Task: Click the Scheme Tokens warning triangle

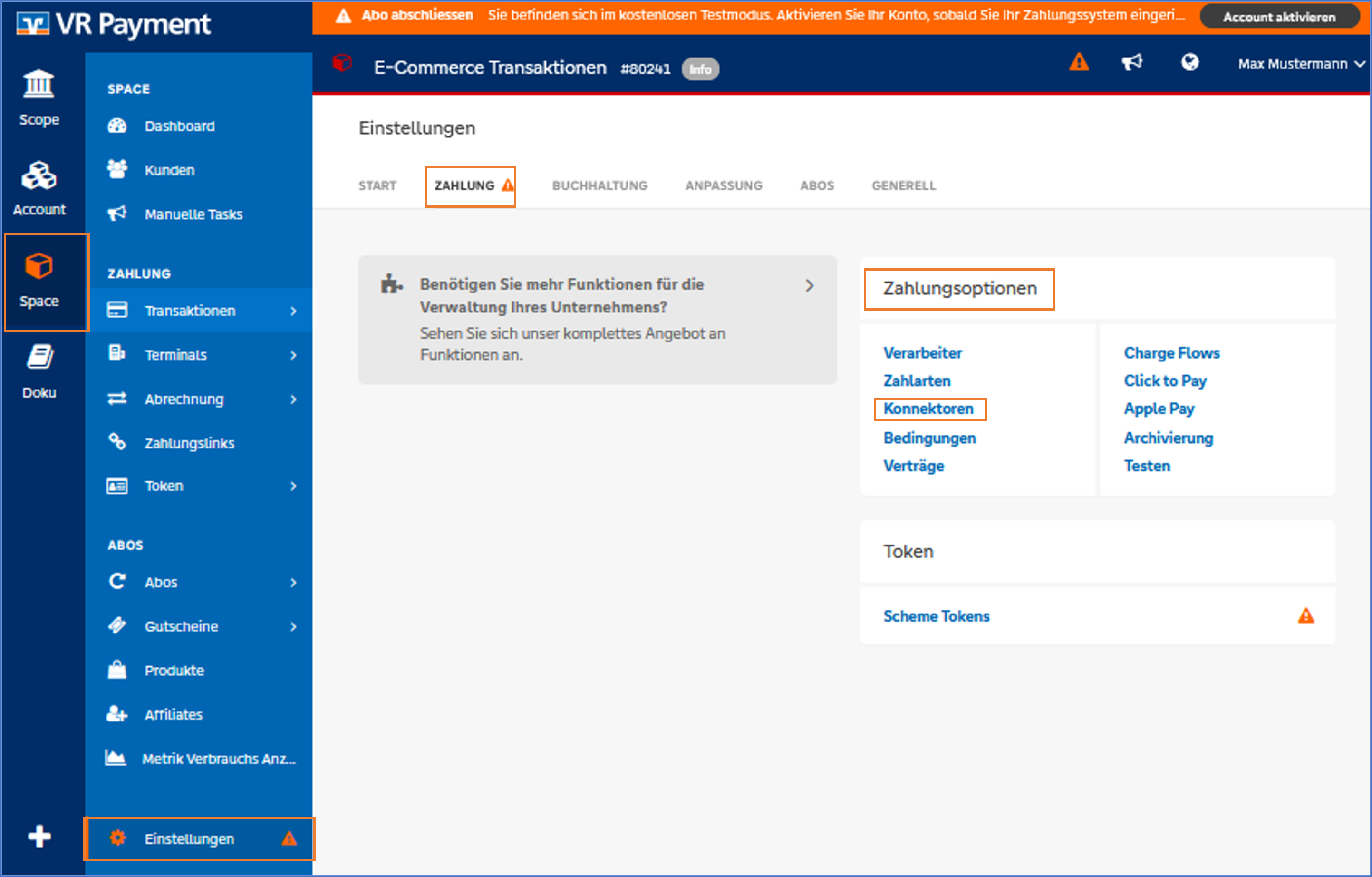Action: [1306, 616]
